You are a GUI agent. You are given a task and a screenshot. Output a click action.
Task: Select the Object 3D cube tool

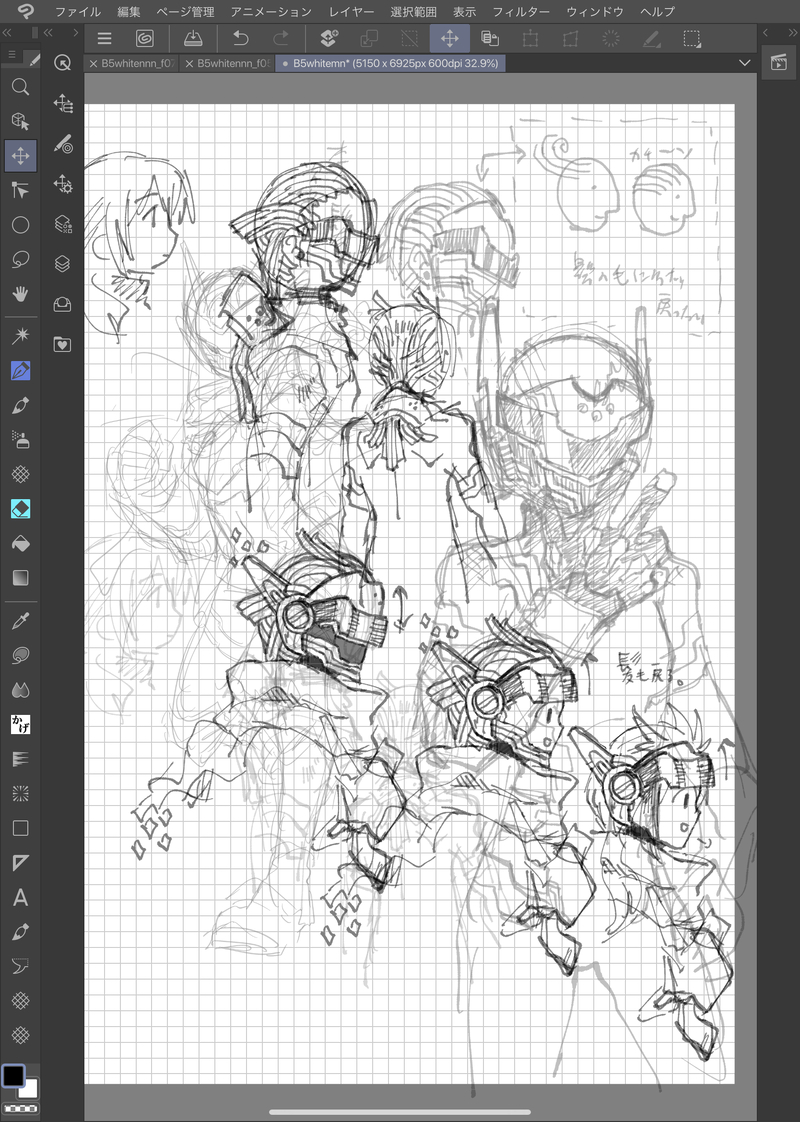pyautogui.click(x=21, y=121)
